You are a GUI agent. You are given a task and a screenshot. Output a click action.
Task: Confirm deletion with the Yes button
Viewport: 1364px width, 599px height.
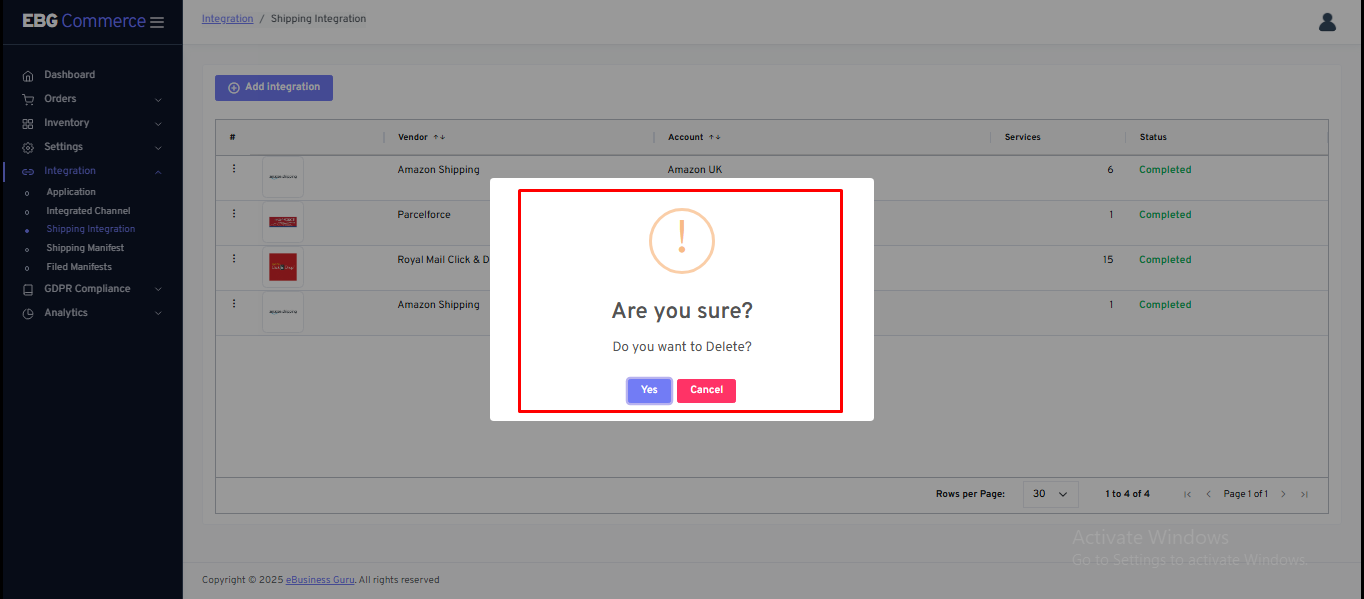pos(649,390)
